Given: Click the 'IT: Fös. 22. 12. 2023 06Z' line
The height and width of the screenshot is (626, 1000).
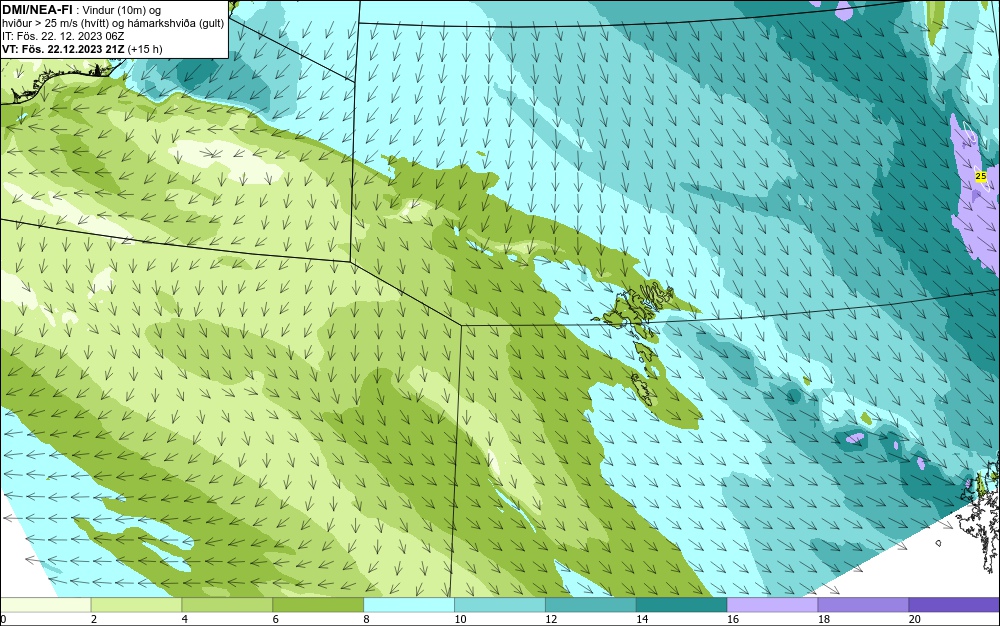Looking at the screenshot, I should click(x=63, y=36).
